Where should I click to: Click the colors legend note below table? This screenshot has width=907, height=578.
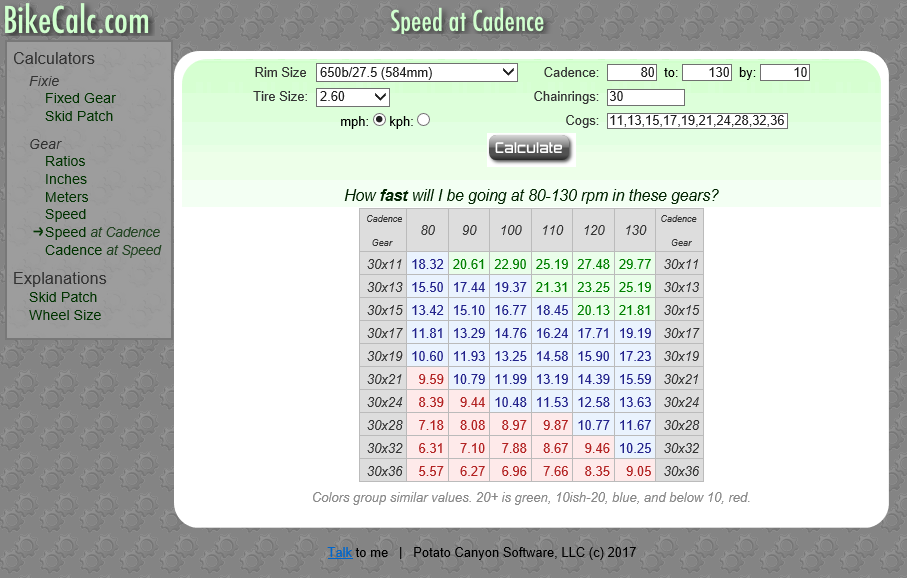(x=531, y=498)
